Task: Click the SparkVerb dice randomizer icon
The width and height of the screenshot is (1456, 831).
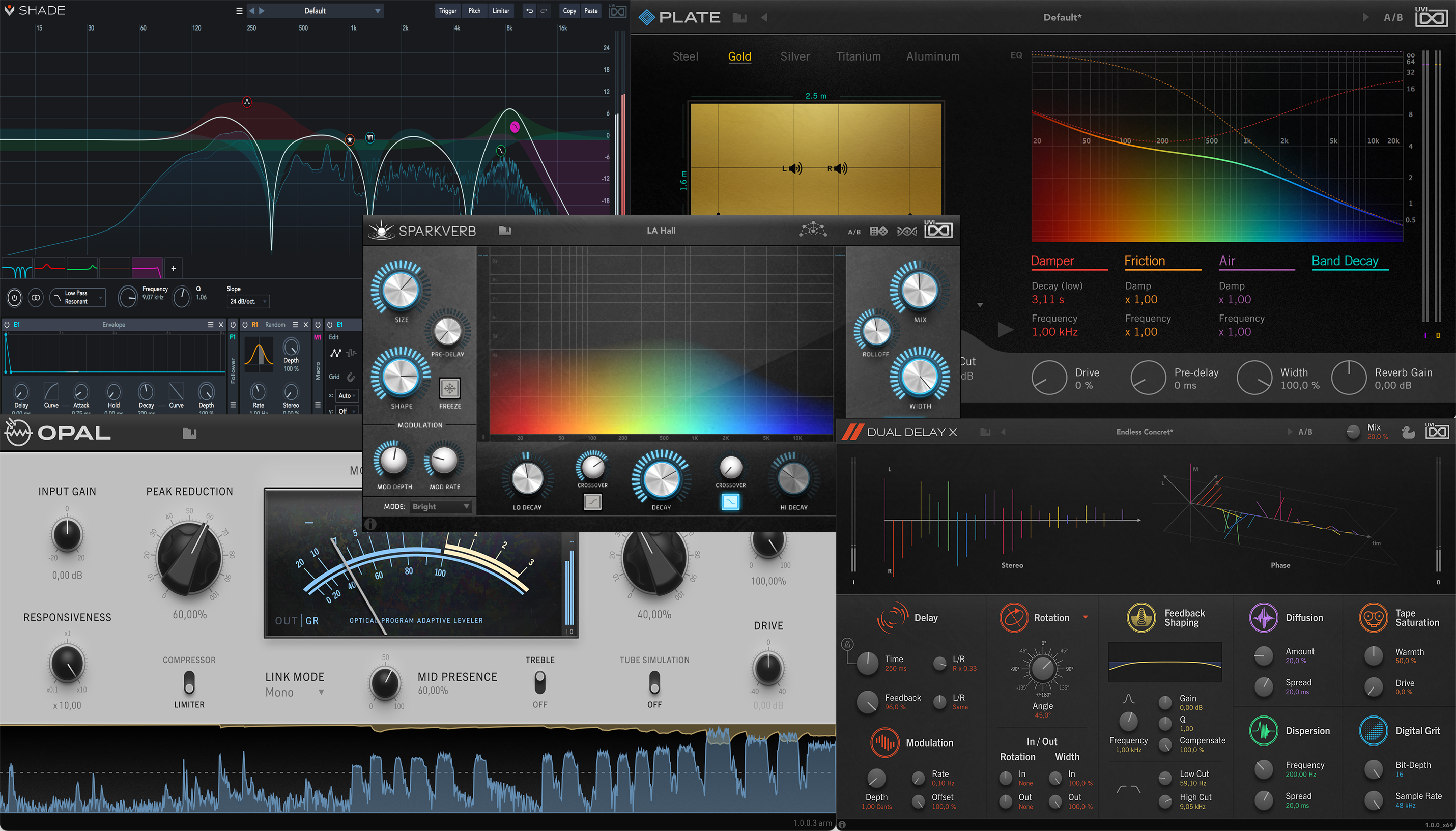Action: [x=879, y=231]
